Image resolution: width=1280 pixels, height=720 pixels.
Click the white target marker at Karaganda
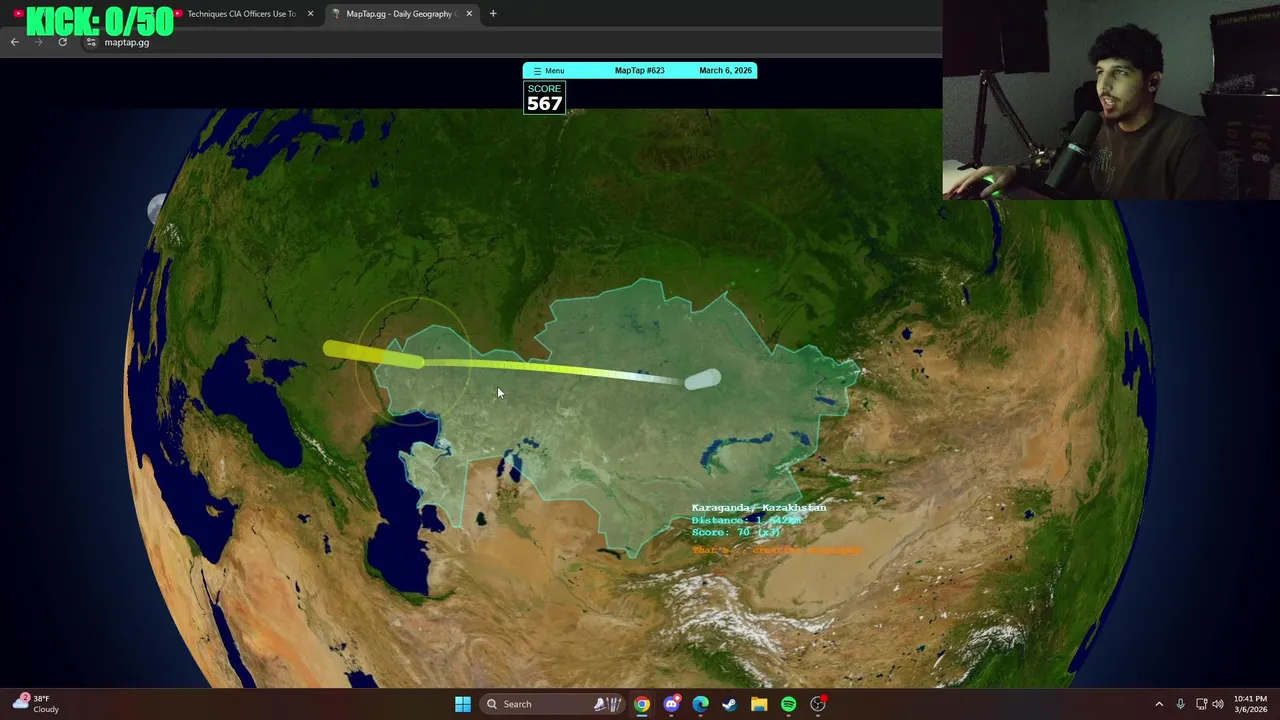point(704,379)
